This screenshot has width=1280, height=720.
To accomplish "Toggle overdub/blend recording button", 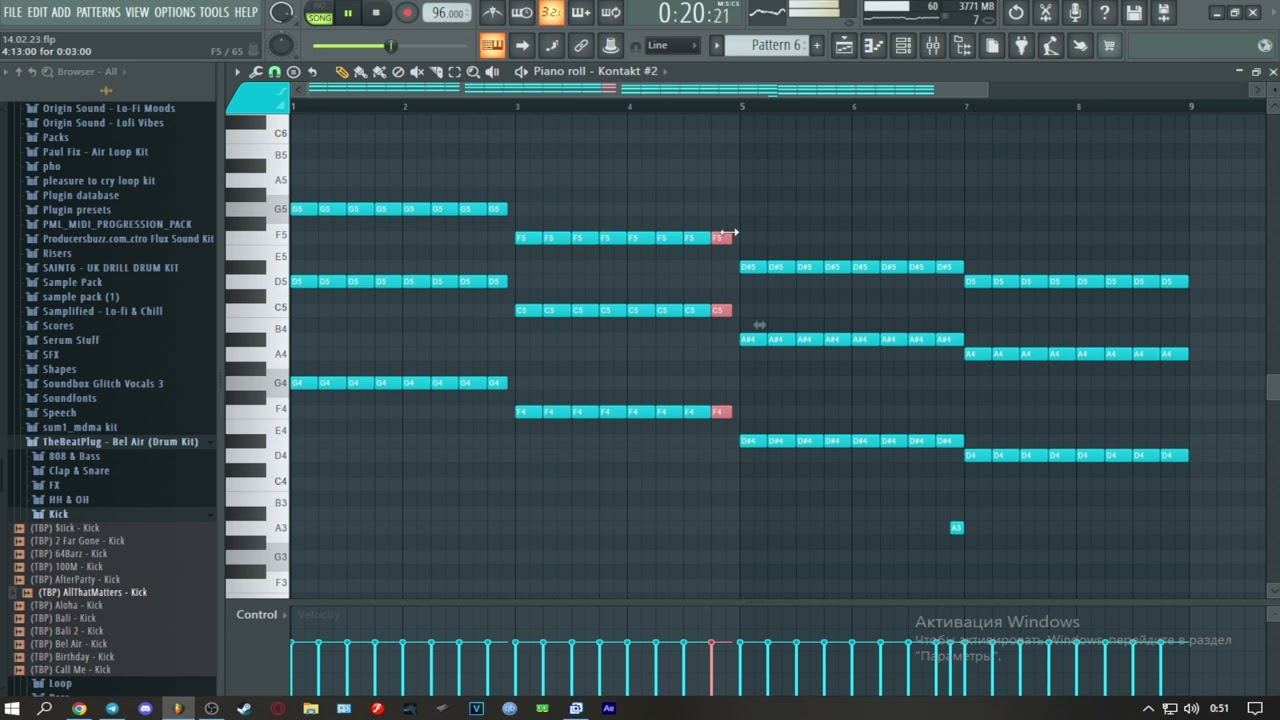I will [581, 13].
